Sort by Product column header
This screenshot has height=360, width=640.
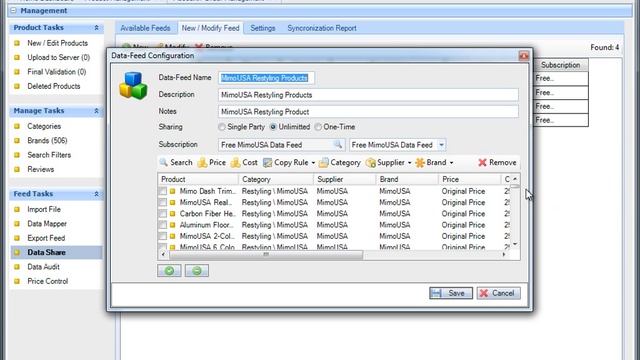tap(198, 179)
